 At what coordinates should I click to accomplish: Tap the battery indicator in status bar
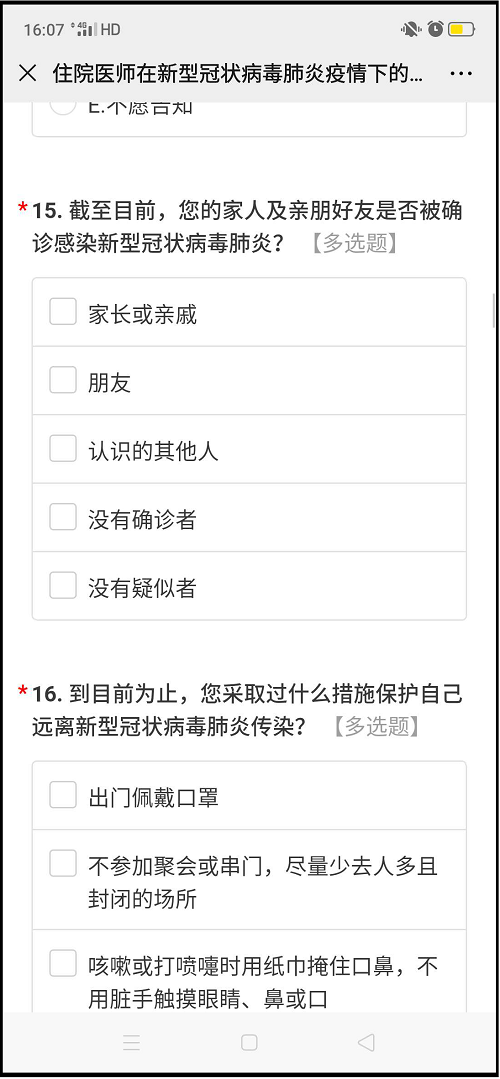(x=461, y=30)
